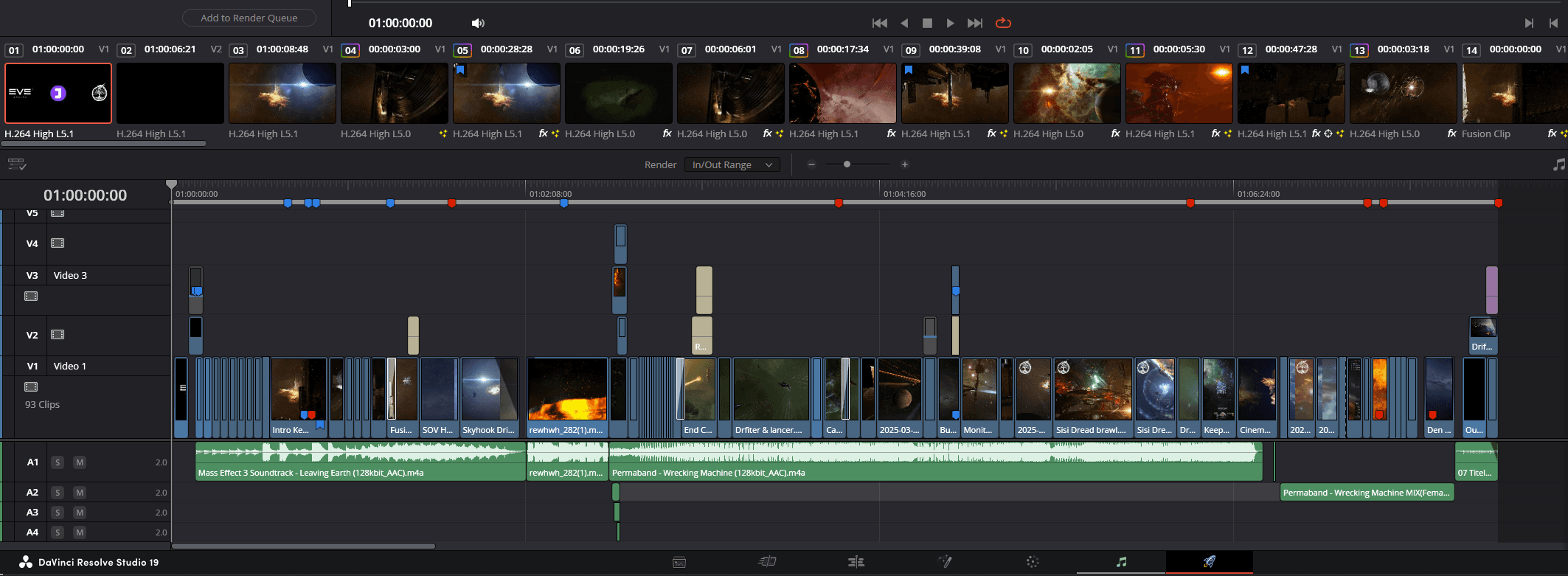Click the volume speaker icon
This screenshot has height=576, width=1568.
tap(478, 23)
